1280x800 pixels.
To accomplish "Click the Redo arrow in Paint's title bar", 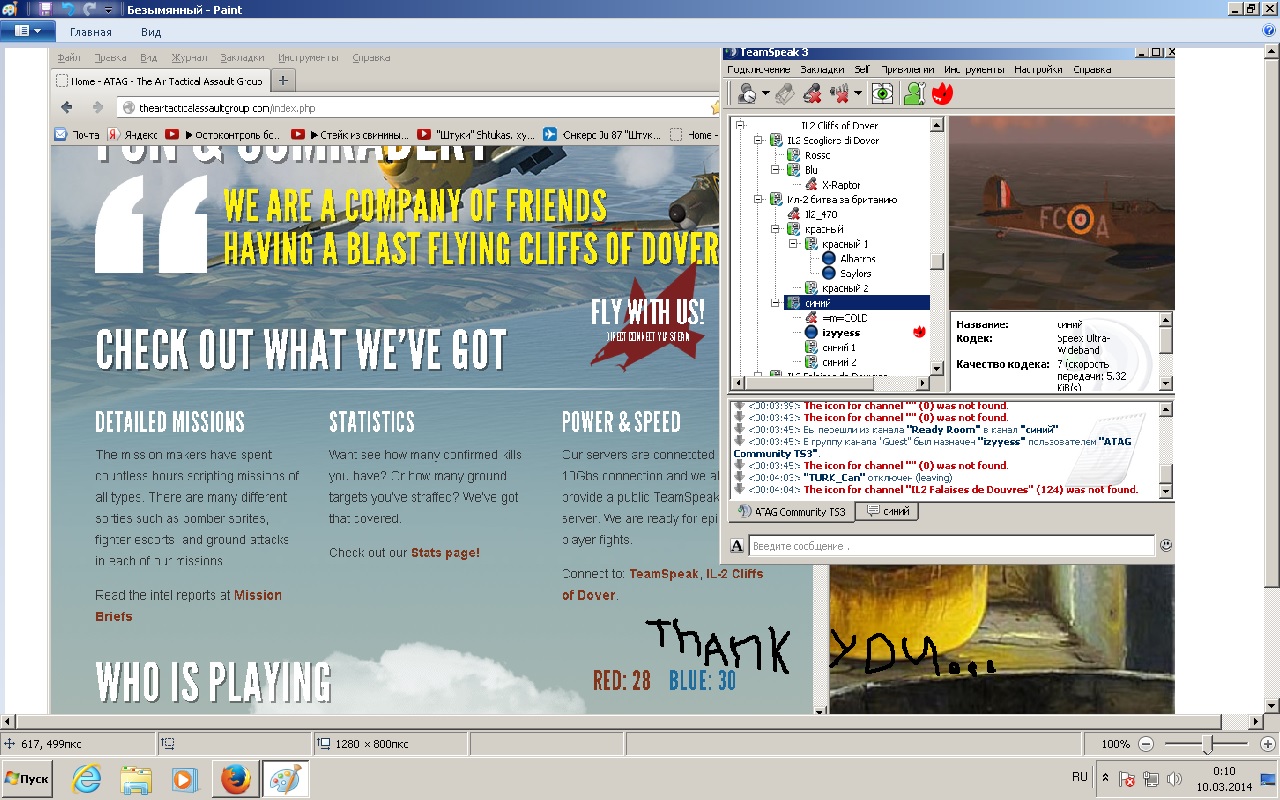I will click(x=90, y=9).
